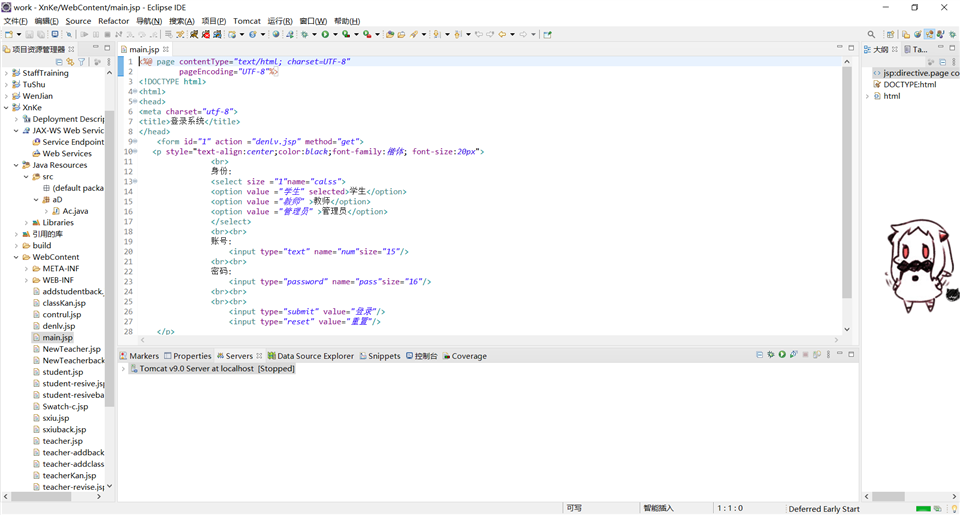Image resolution: width=960 pixels, height=515 pixels.
Task: Click the Open Web Browser globe icon
Action: 276,34
